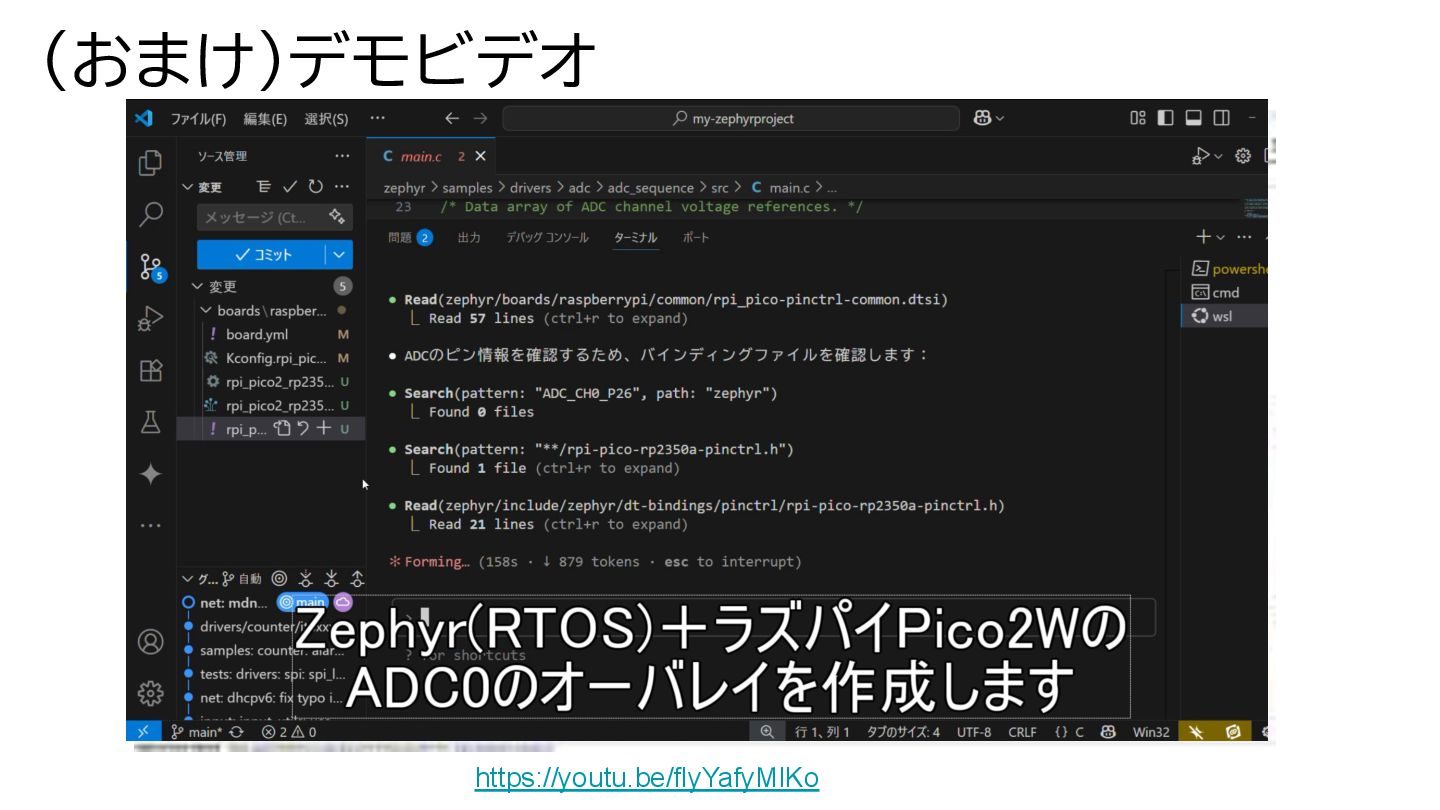Switch to デバッグ コンソール panel tab

click(x=547, y=238)
